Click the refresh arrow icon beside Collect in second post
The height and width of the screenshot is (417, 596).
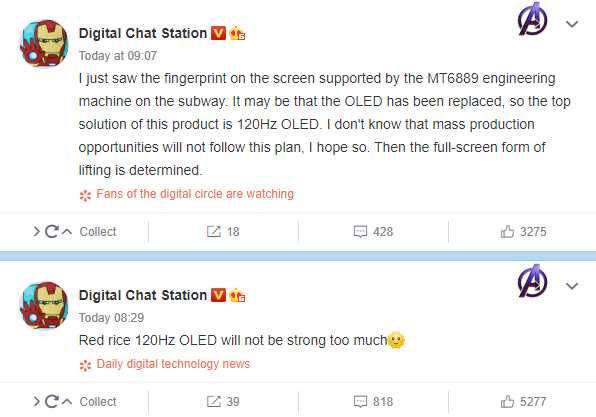[52, 401]
